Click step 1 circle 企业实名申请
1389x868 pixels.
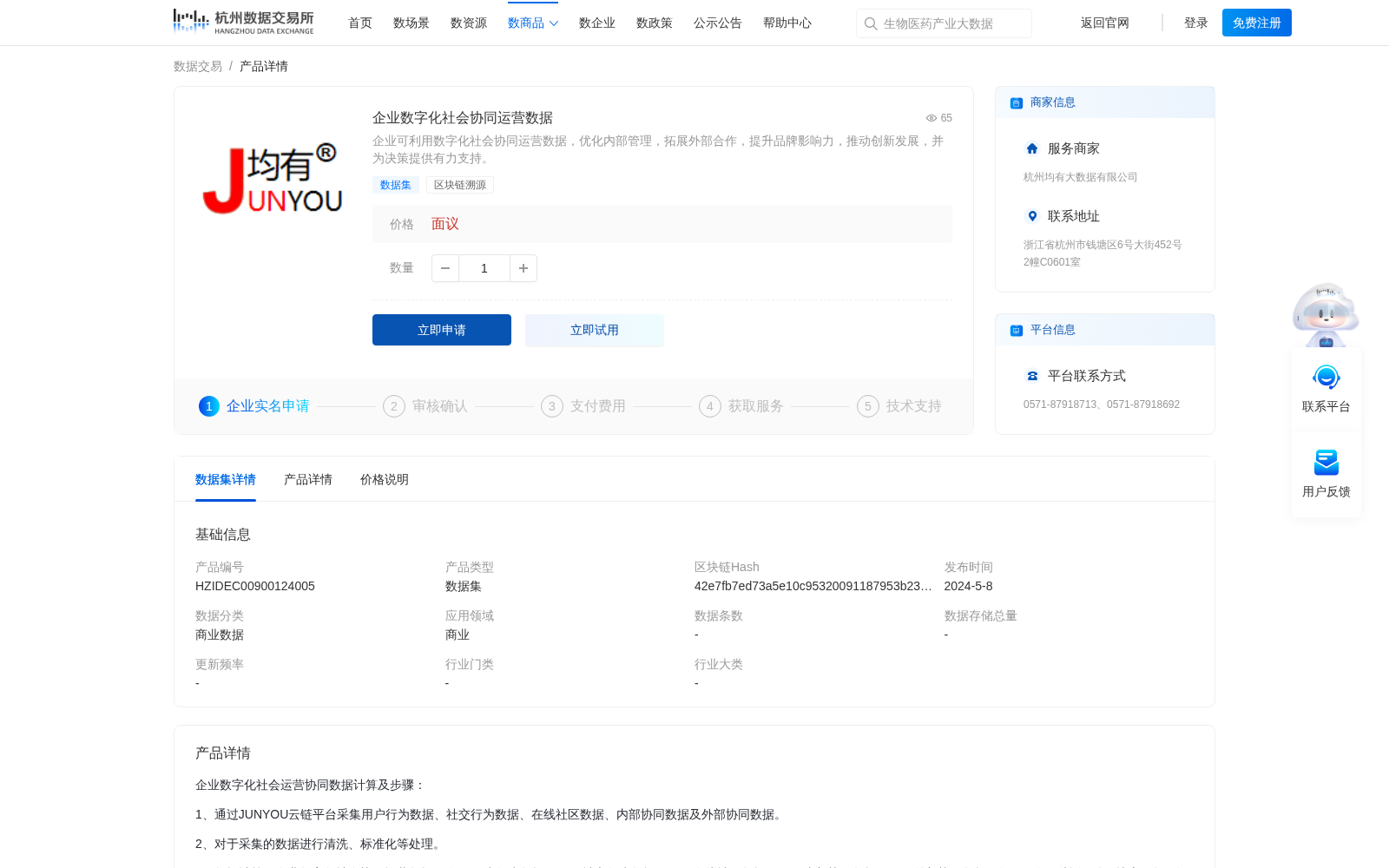pos(209,406)
